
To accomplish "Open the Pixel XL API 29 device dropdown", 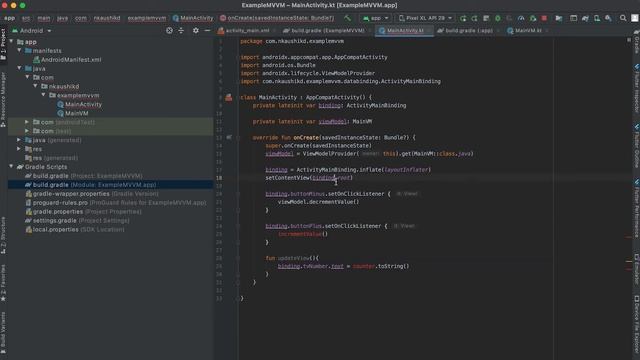I will [x=425, y=18].
